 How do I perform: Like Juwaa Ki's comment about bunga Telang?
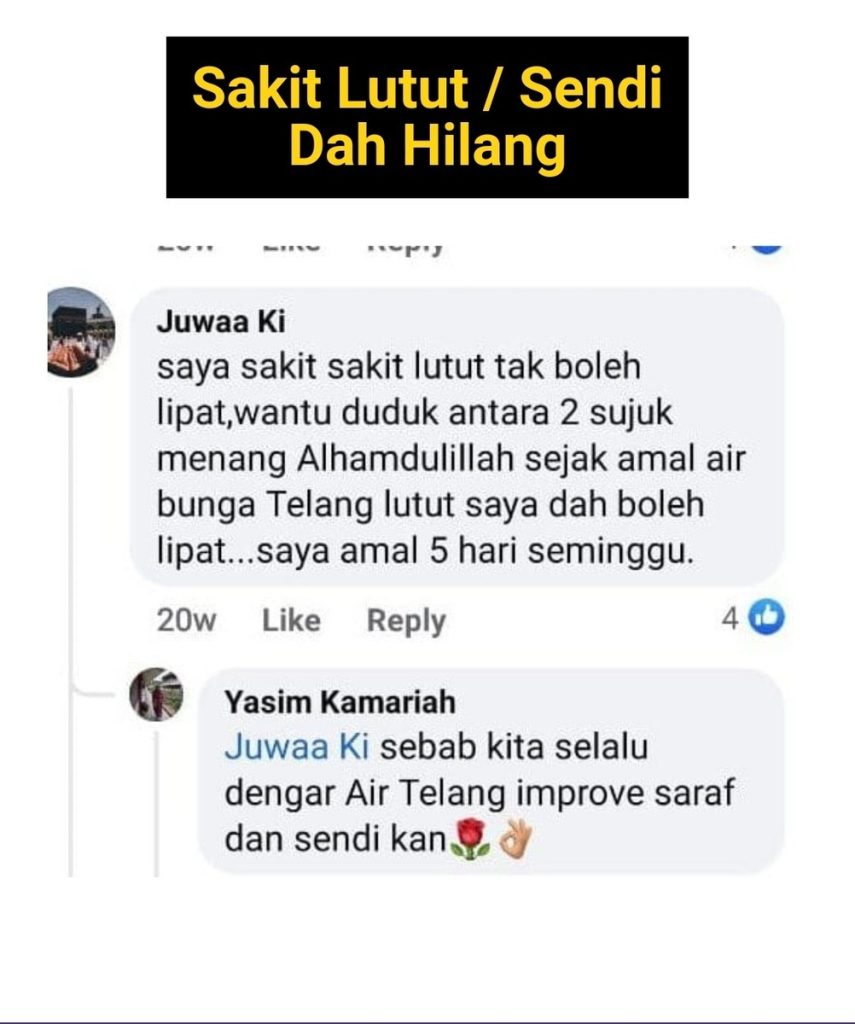pyautogui.click(x=291, y=620)
